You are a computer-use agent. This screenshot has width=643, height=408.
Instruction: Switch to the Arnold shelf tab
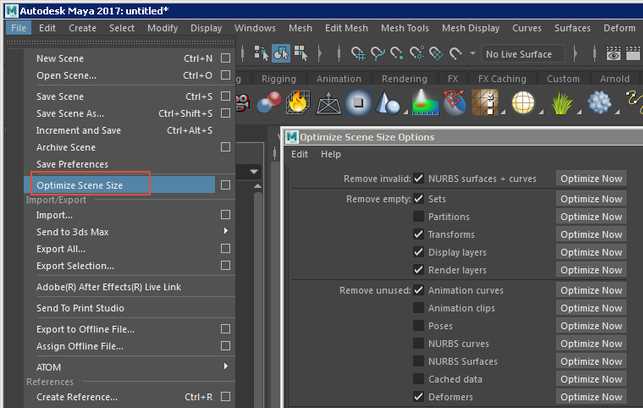point(614,79)
